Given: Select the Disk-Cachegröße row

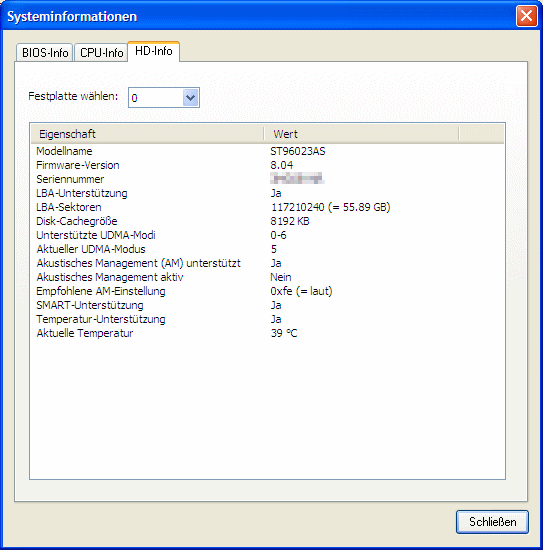Looking at the screenshot, I should pos(267,221).
